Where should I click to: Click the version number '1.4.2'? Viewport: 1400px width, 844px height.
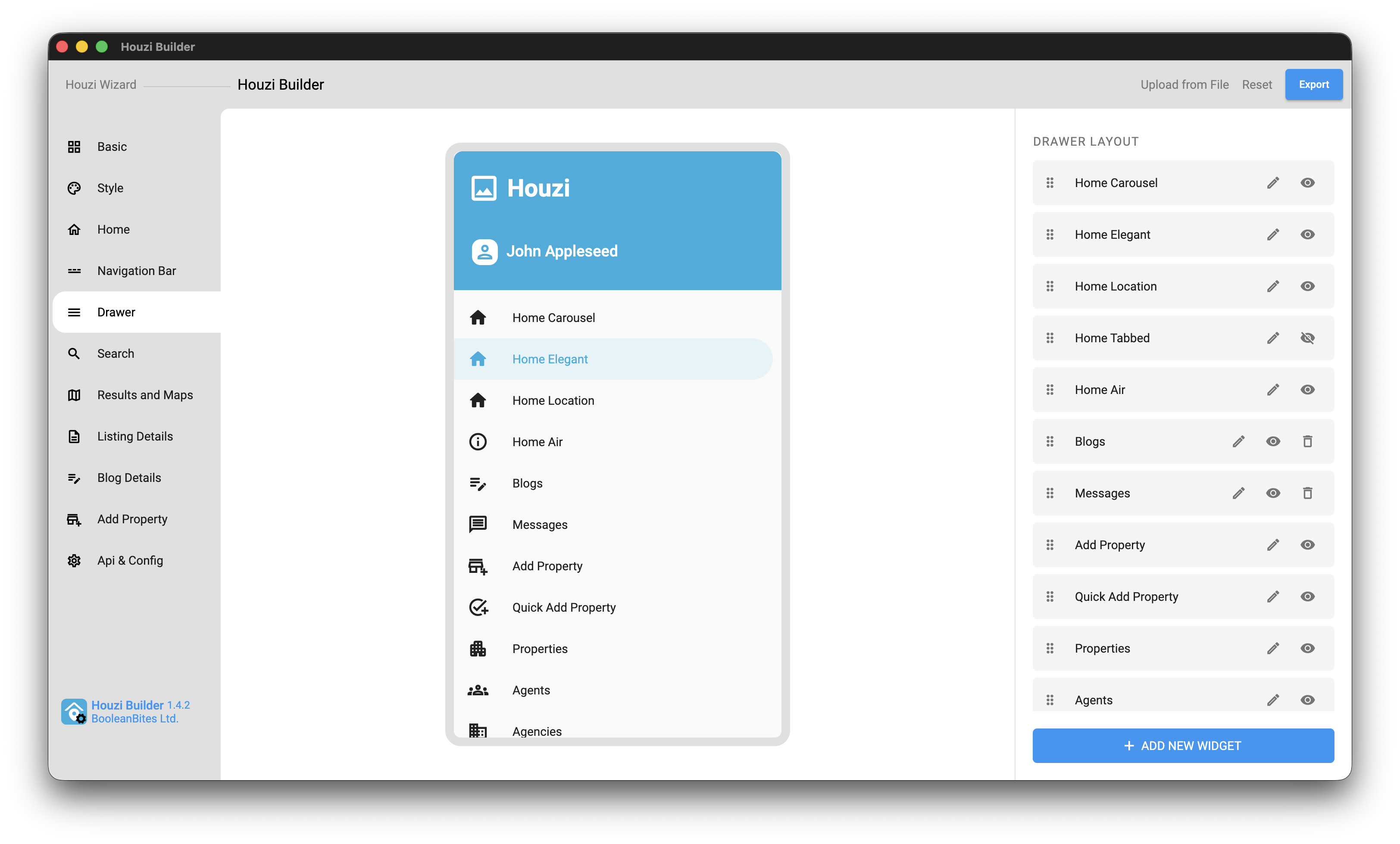(178, 705)
